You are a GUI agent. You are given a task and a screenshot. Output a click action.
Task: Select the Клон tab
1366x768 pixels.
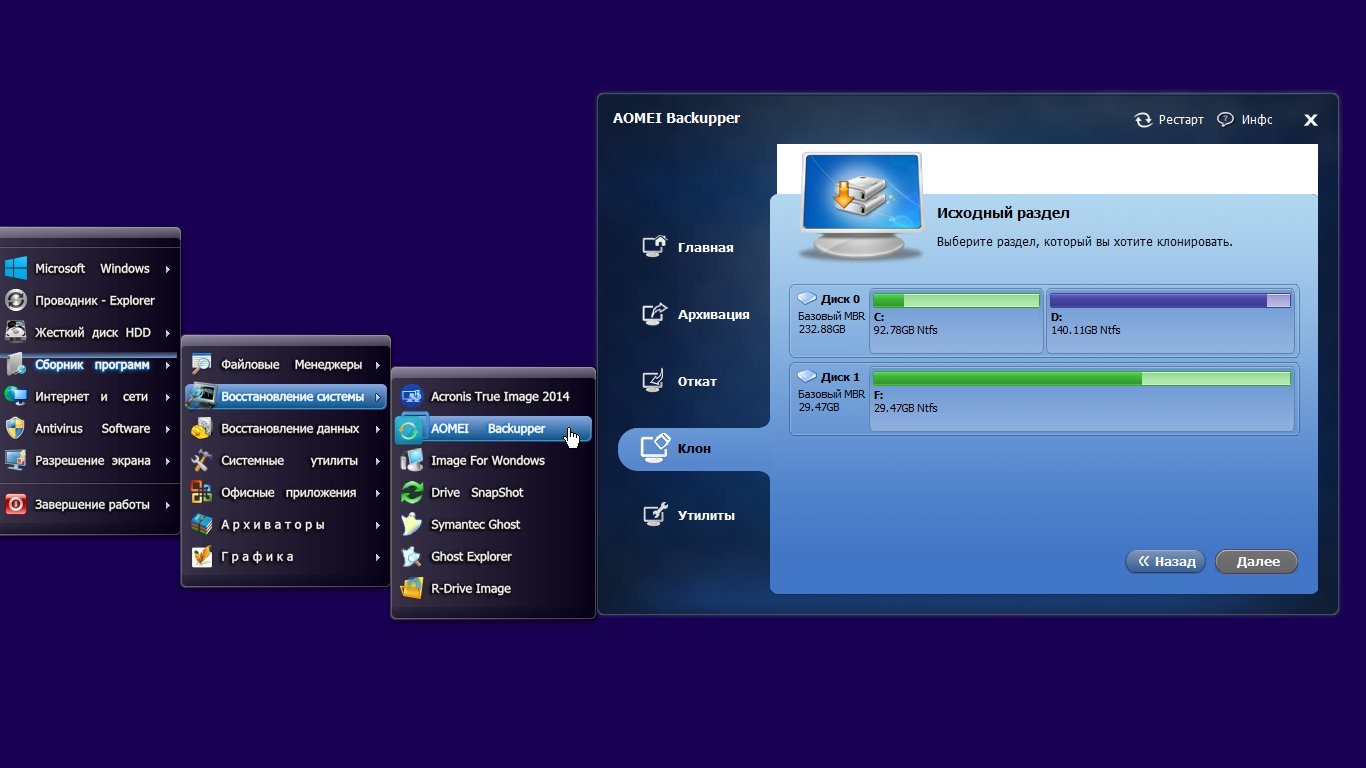click(695, 448)
